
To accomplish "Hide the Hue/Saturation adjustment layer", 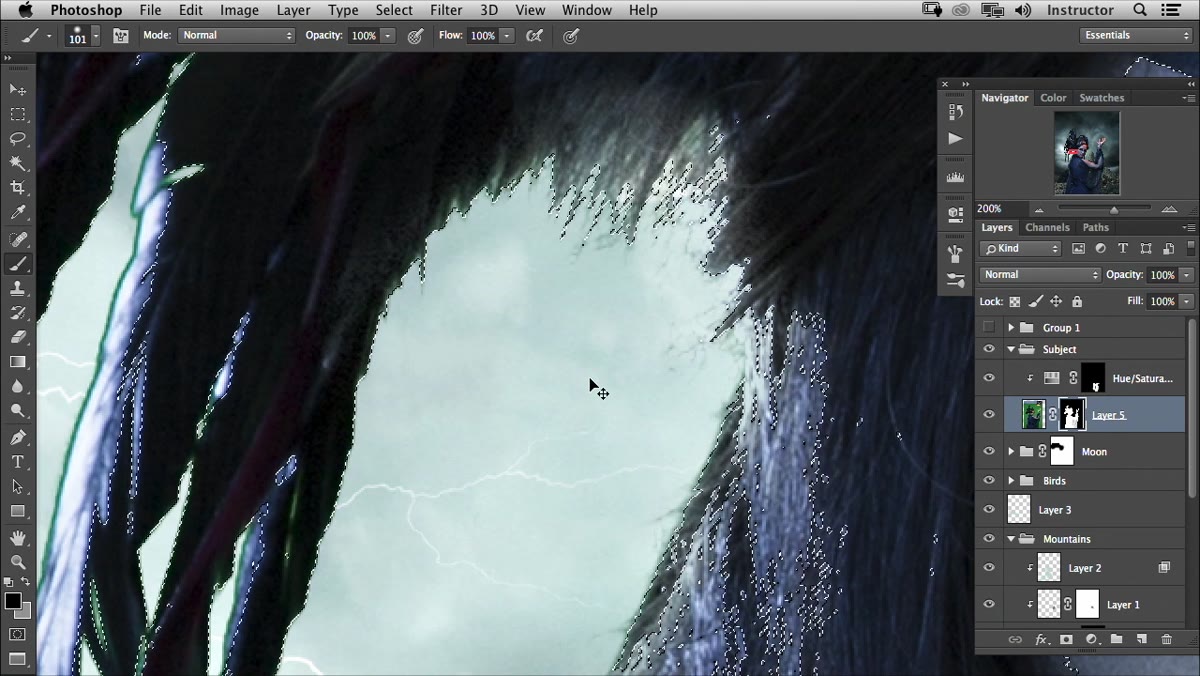I will click(989, 378).
